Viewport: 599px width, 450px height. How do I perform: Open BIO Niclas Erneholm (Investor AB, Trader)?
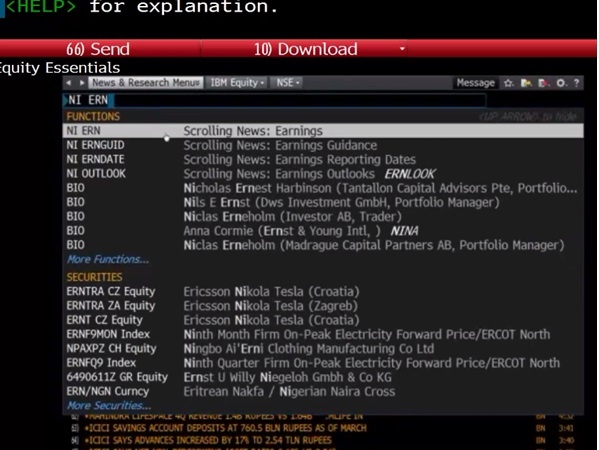click(323, 217)
